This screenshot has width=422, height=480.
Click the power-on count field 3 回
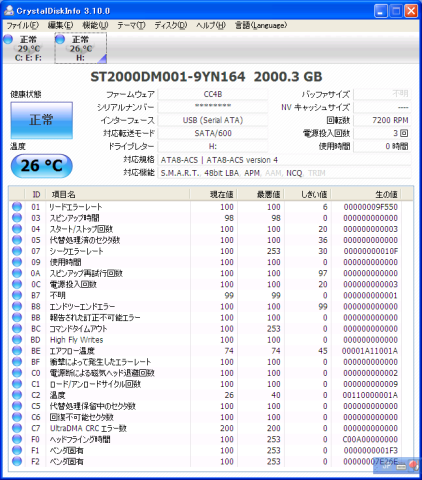coord(382,133)
